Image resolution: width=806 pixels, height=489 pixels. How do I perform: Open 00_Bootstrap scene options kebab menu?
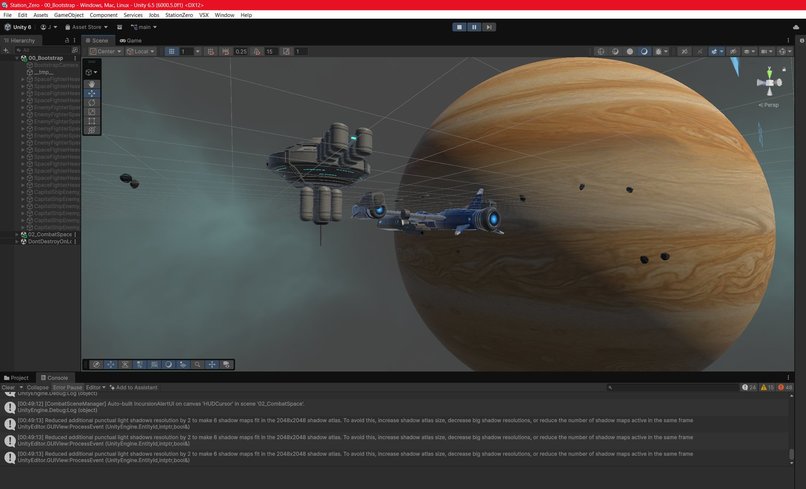point(75,58)
